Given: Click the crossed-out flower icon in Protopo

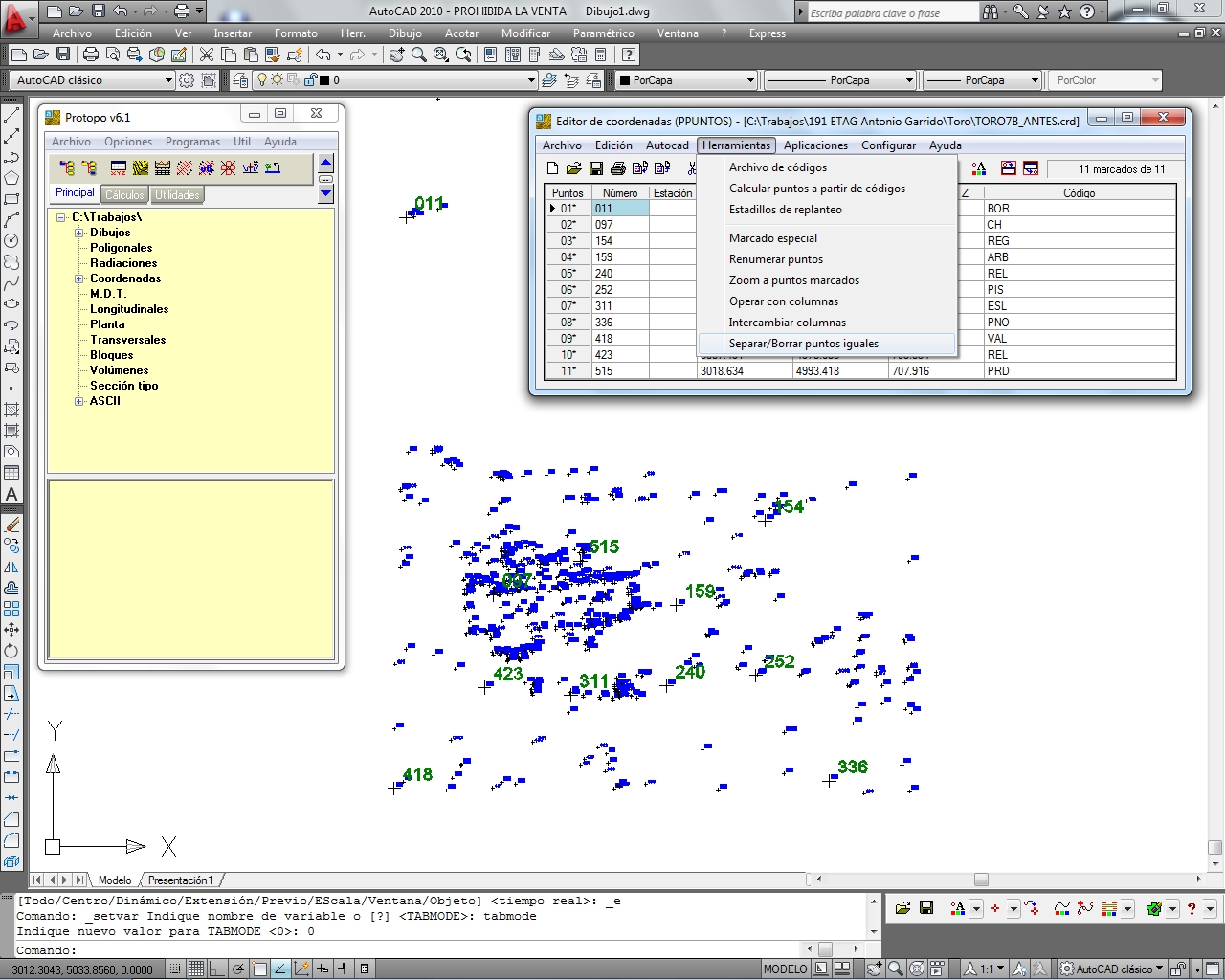Looking at the screenshot, I should click(229, 167).
